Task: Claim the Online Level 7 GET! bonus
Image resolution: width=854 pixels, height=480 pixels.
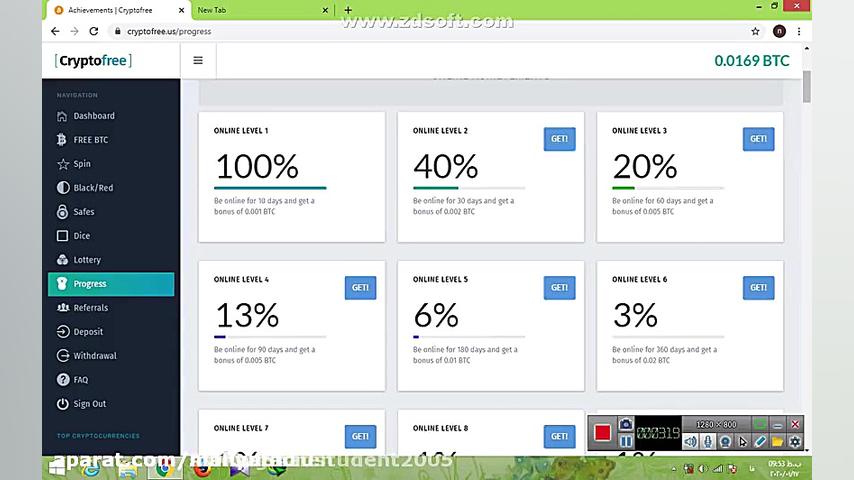Action: (360, 436)
